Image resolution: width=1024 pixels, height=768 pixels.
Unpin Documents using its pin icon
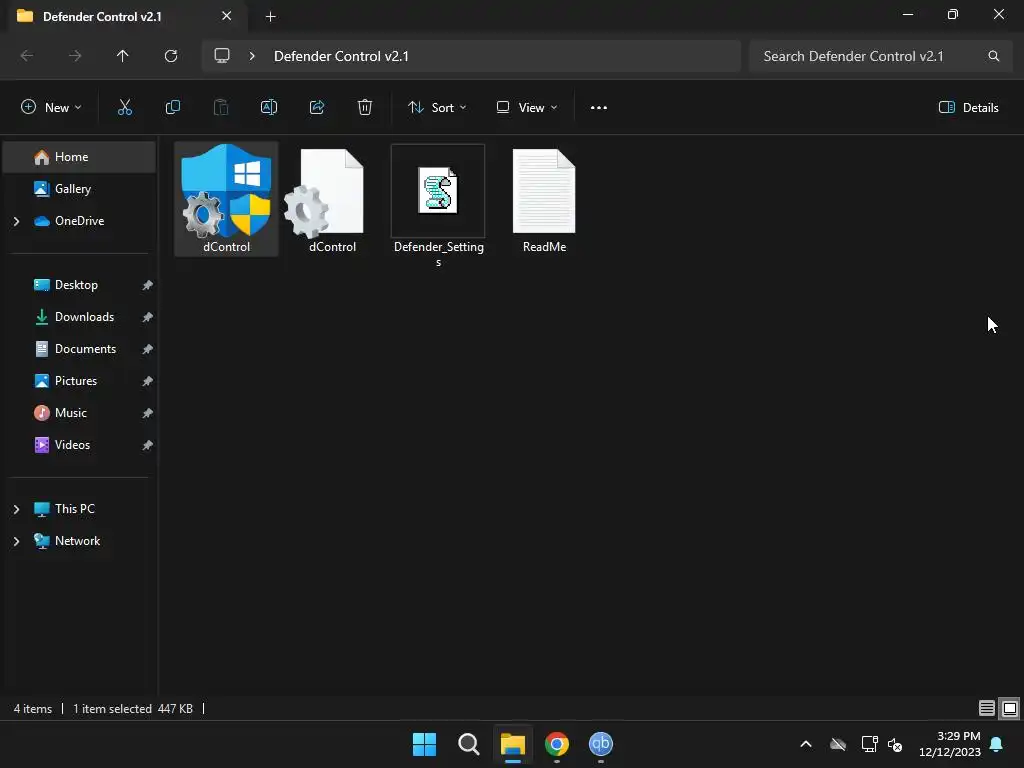tap(148, 349)
